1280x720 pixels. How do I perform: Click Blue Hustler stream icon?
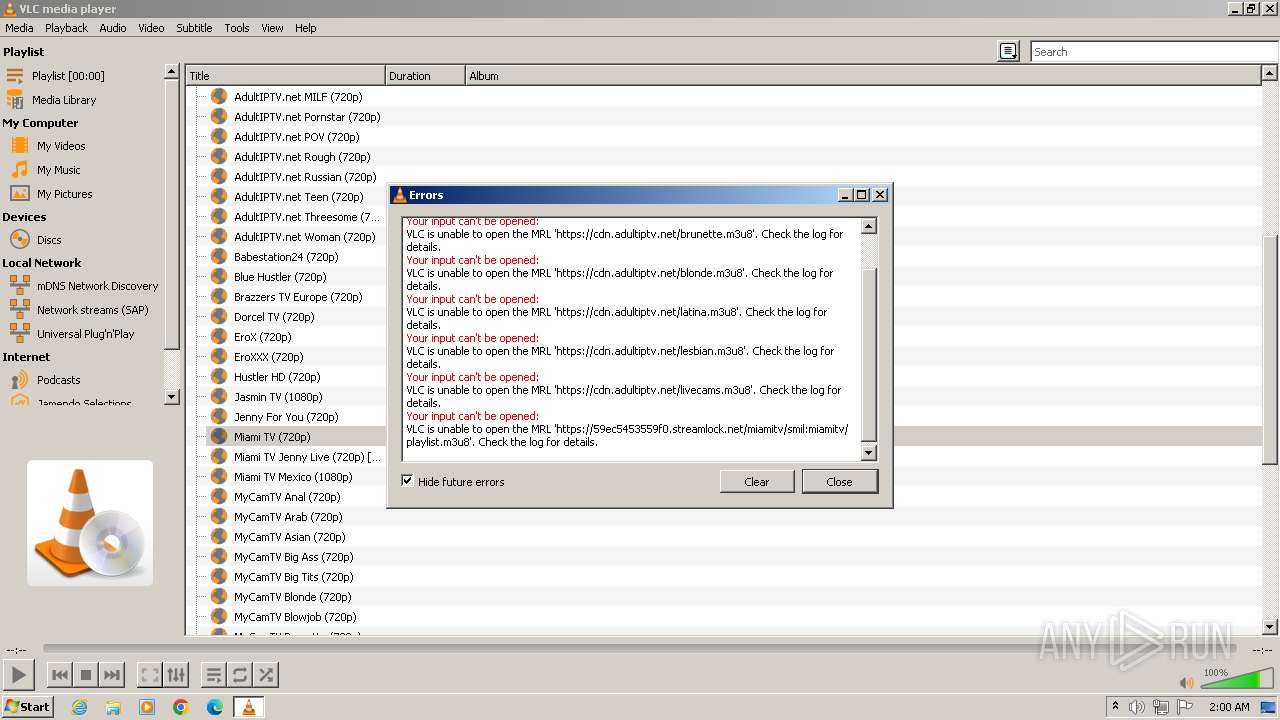(x=219, y=277)
